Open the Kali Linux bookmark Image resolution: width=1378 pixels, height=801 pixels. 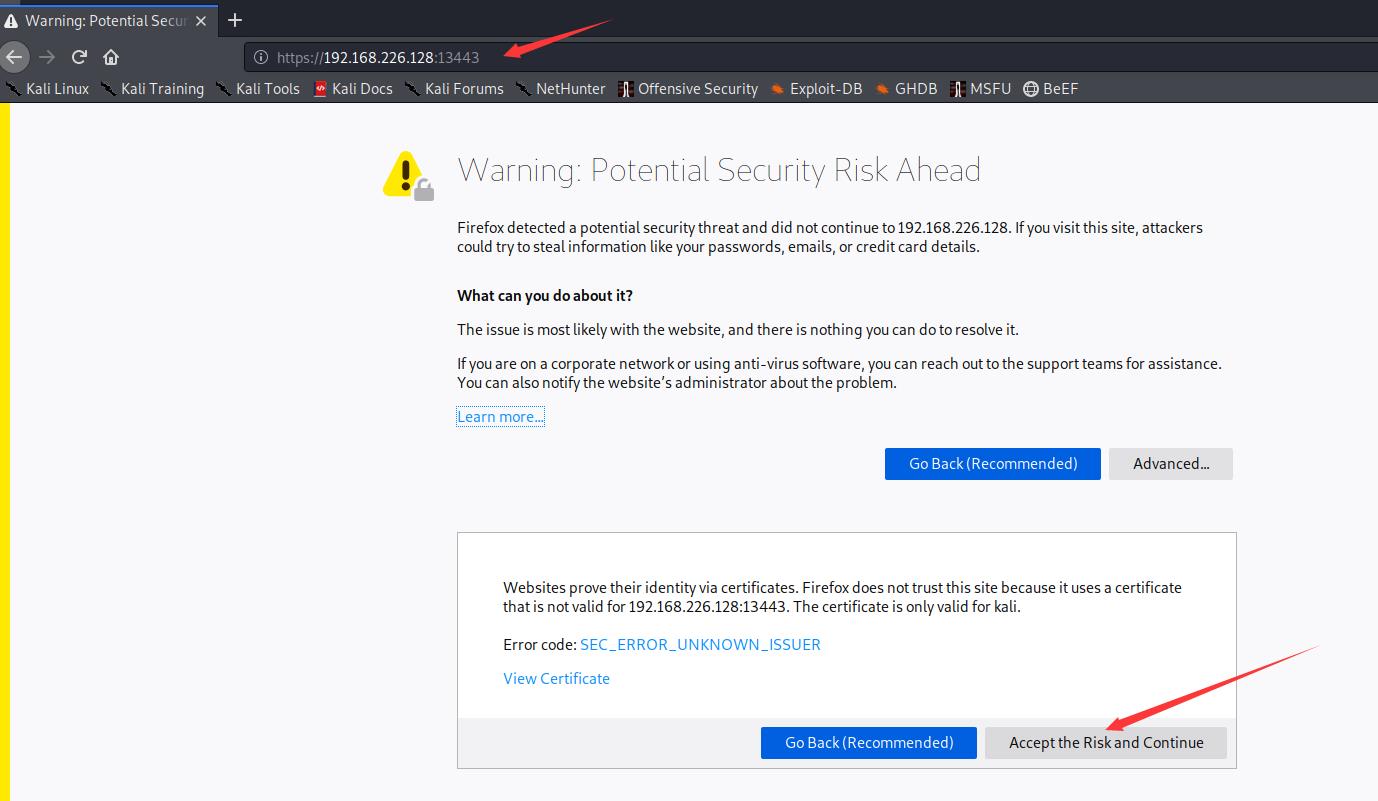[47, 89]
